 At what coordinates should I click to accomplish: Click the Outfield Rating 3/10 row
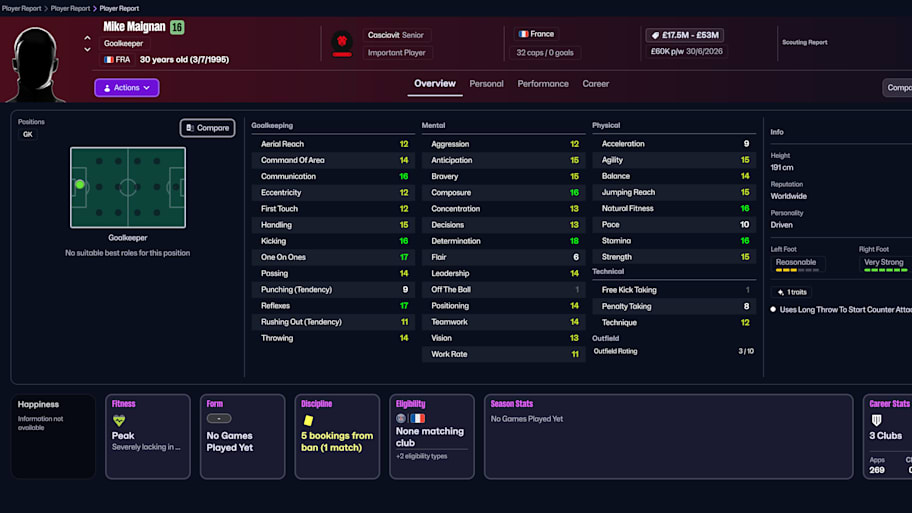click(674, 351)
